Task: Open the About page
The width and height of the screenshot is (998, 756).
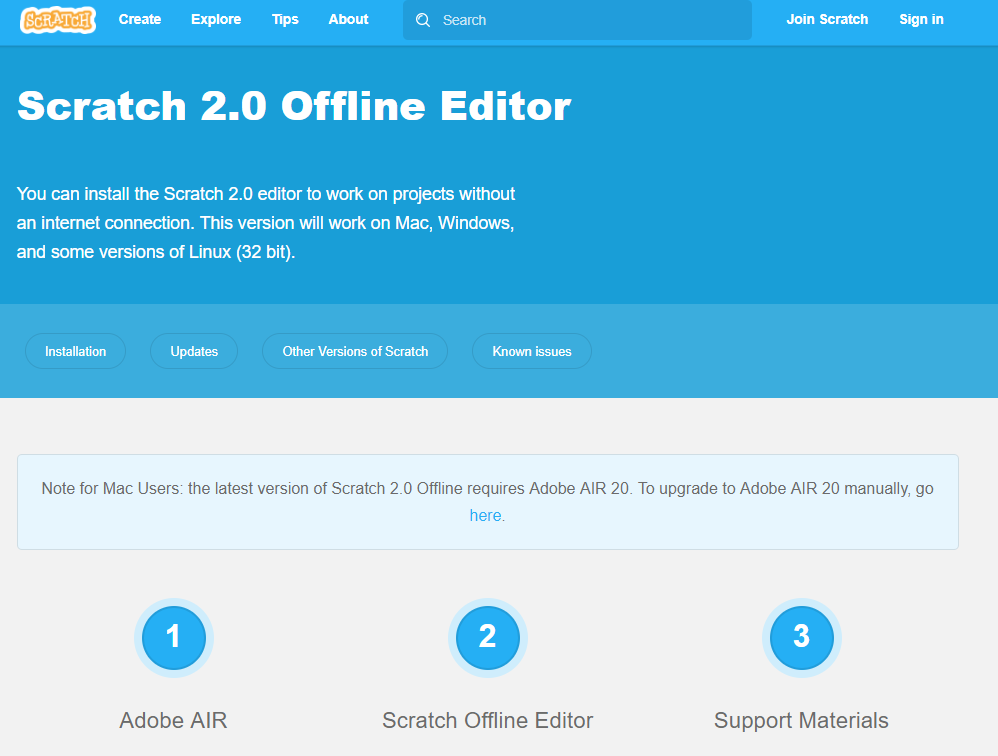Action: [x=348, y=20]
